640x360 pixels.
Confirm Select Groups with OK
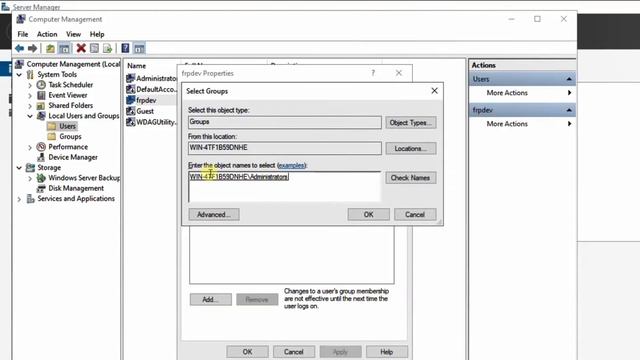pyautogui.click(x=369, y=214)
